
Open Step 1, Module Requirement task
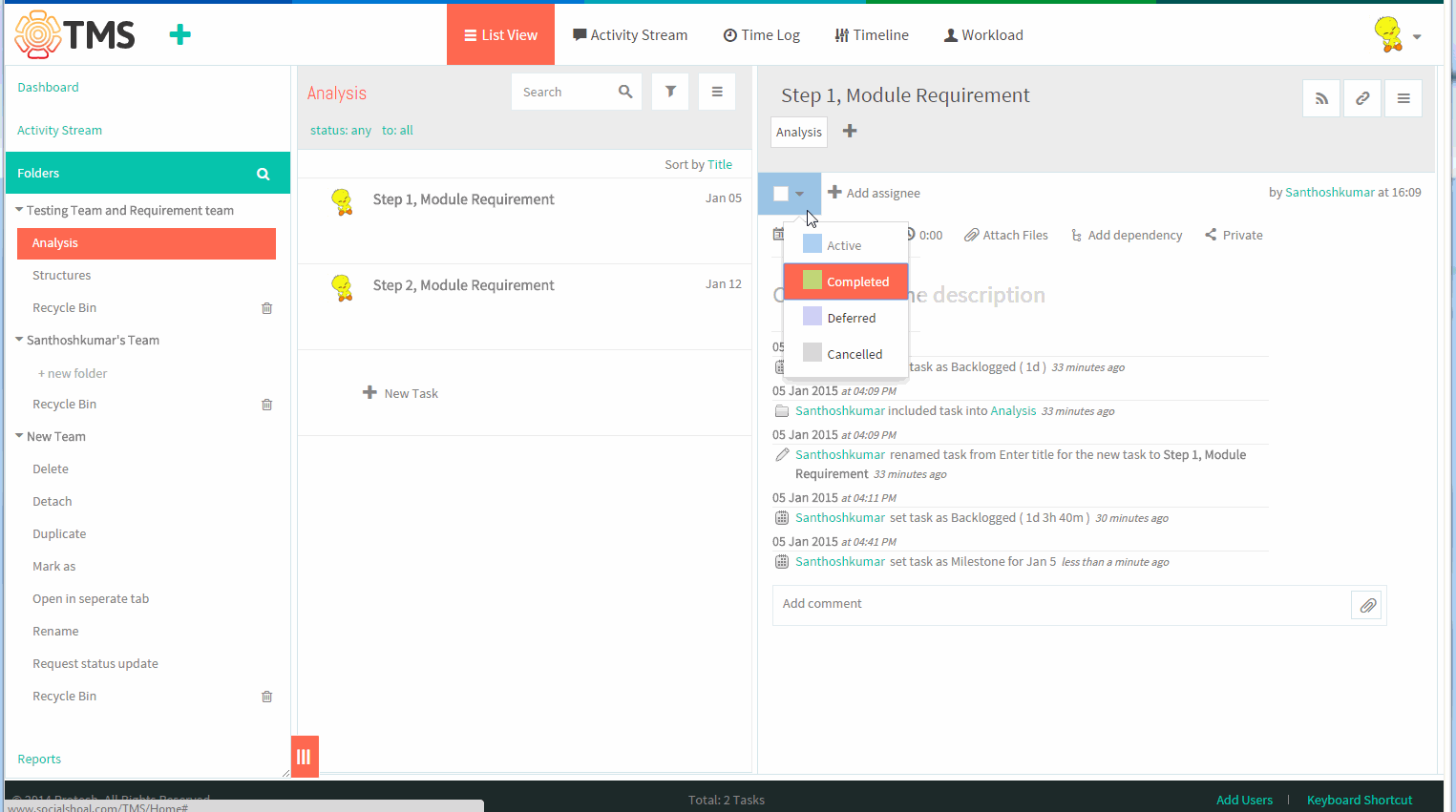pyautogui.click(x=463, y=199)
